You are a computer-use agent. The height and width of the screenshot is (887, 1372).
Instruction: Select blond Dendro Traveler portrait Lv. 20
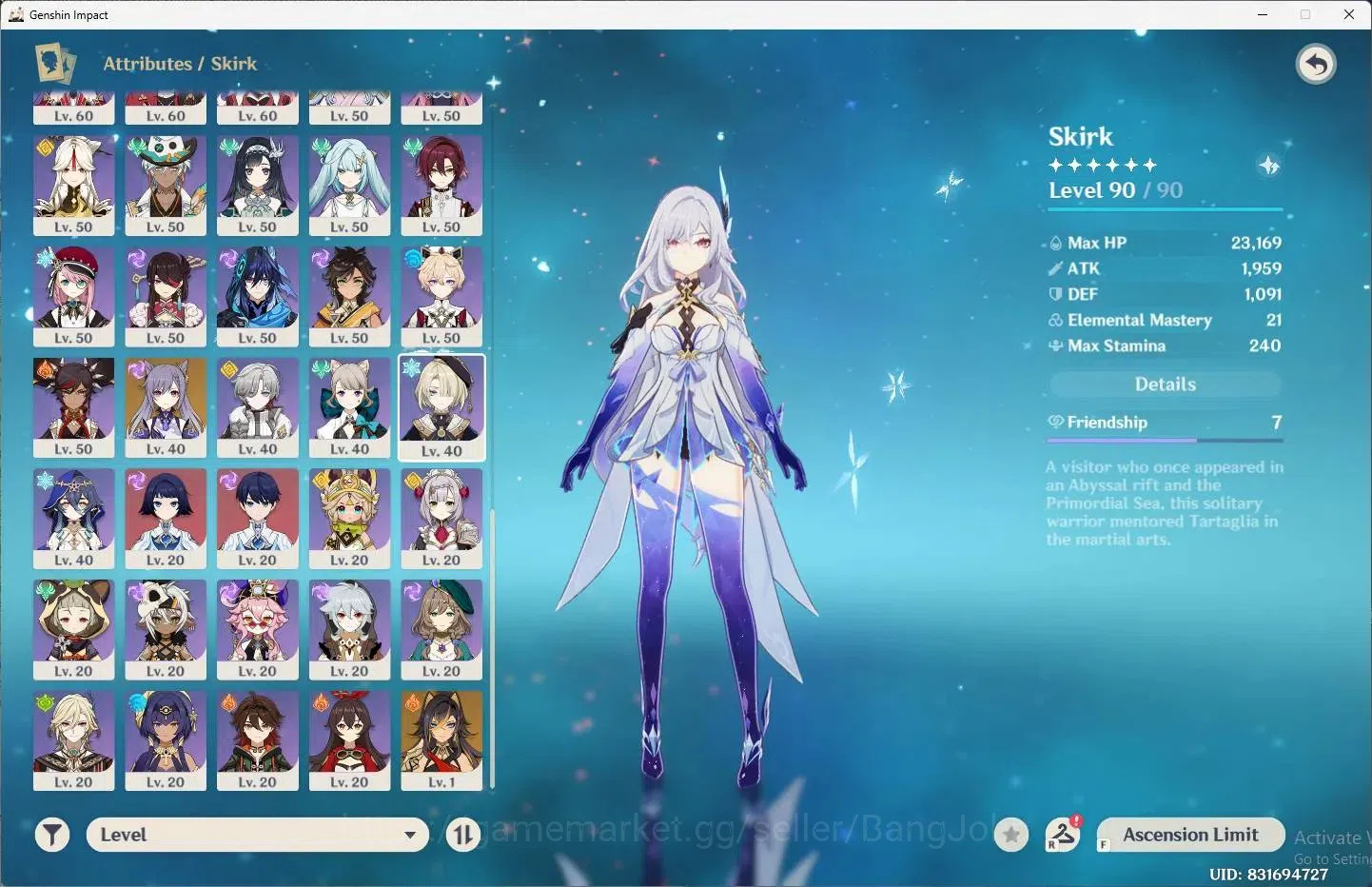click(73, 741)
